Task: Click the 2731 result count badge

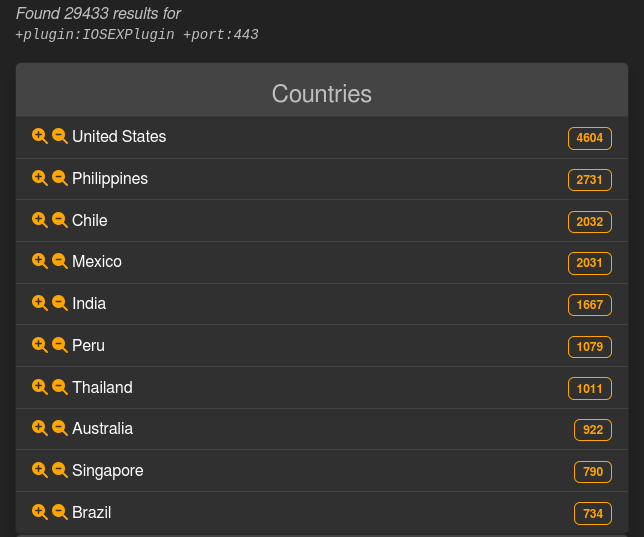Action: pos(589,180)
